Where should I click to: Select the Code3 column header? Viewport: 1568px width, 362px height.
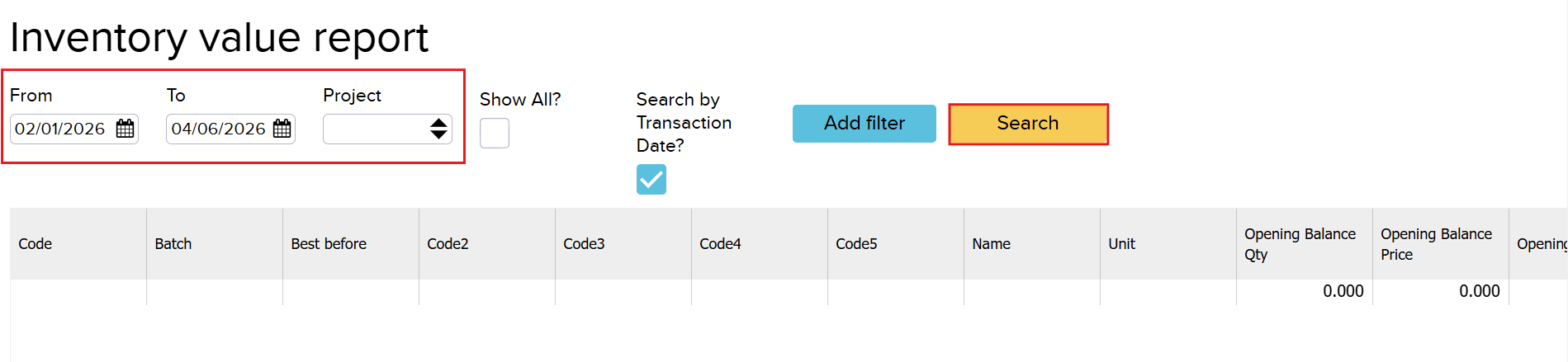pos(584,244)
